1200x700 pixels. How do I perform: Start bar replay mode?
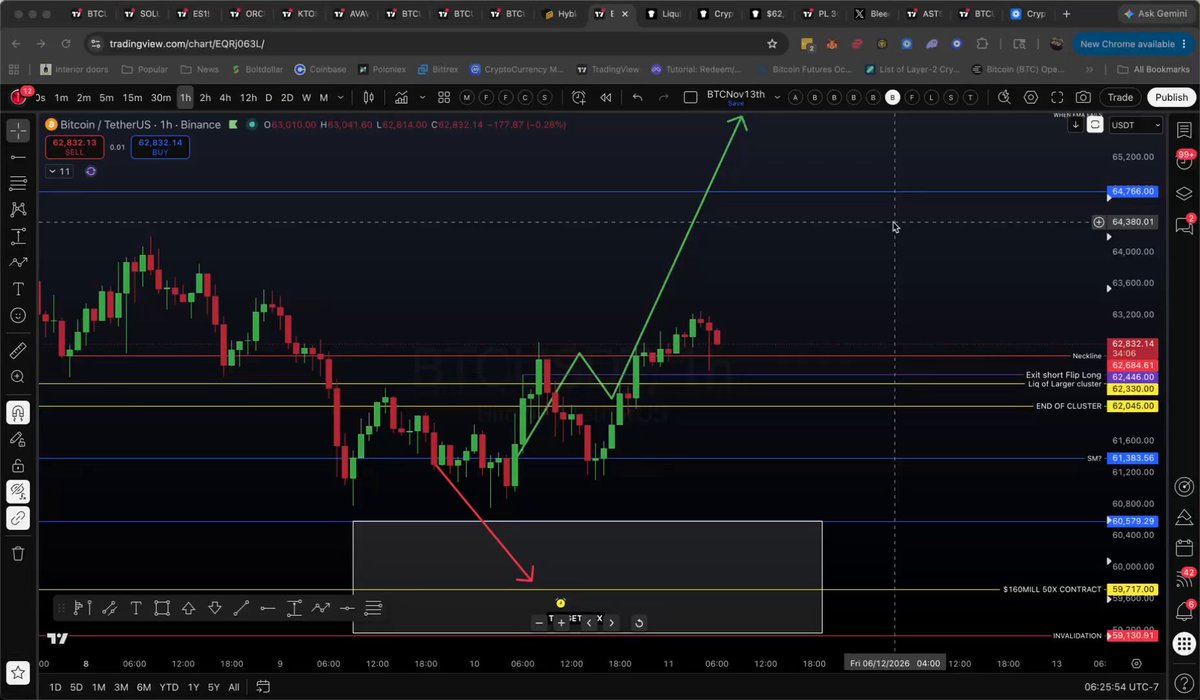click(605, 97)
